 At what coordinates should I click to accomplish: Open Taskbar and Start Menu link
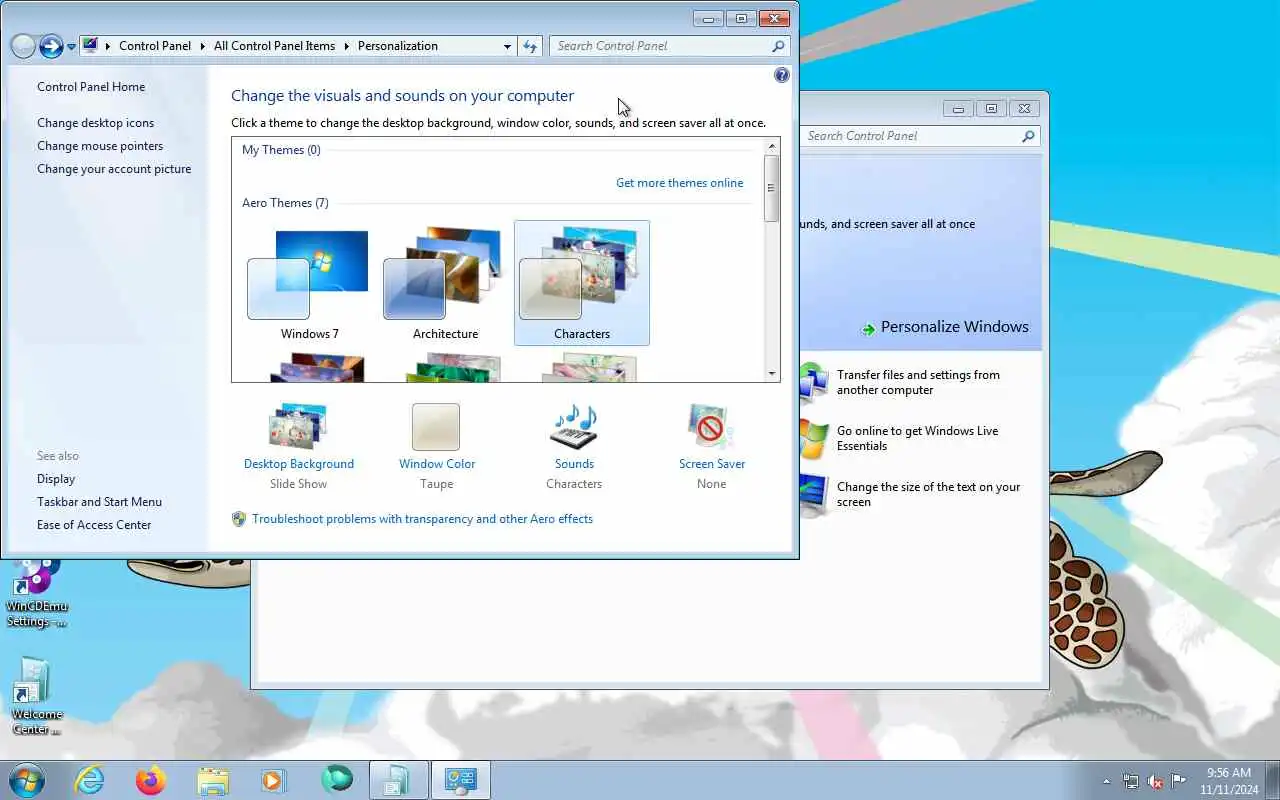99,502
